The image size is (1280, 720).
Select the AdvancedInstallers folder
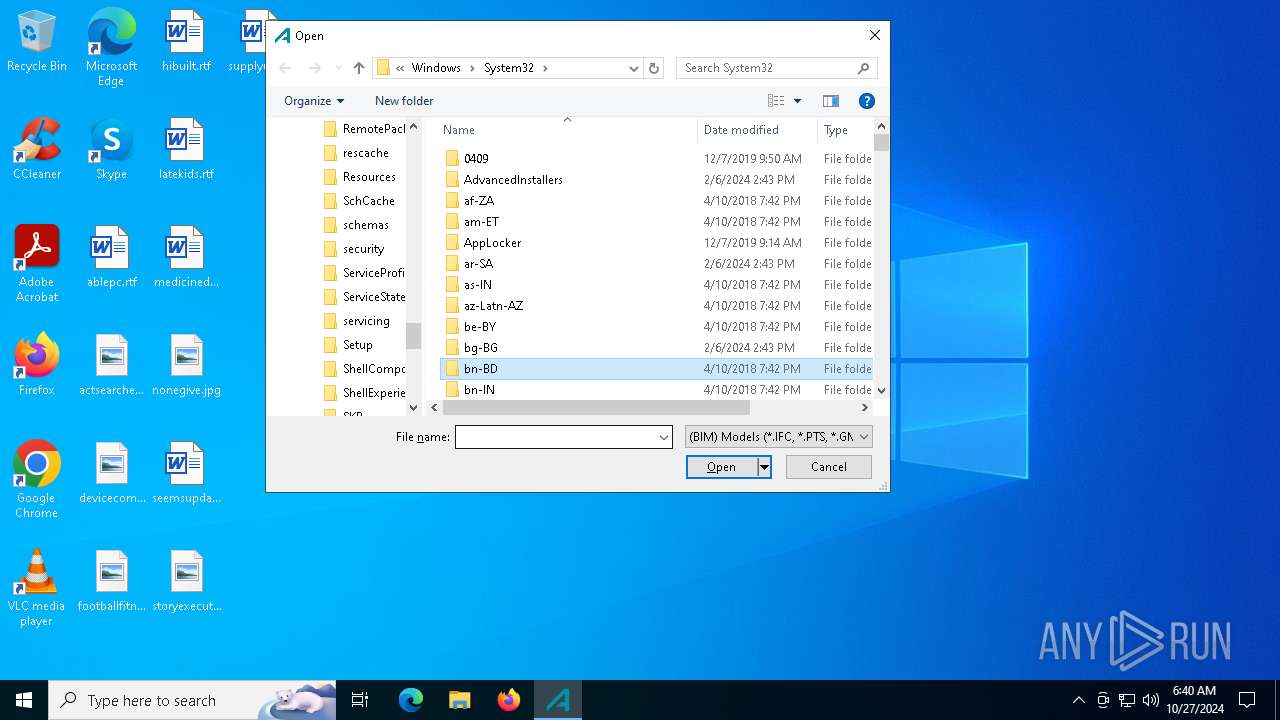(x=656, y=180)
